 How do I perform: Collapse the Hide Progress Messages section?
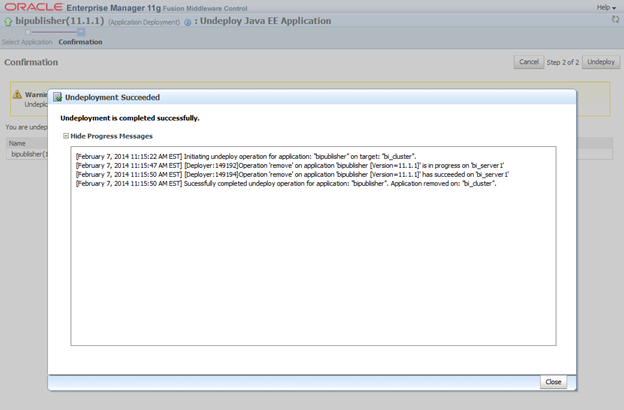pos(66,135)
